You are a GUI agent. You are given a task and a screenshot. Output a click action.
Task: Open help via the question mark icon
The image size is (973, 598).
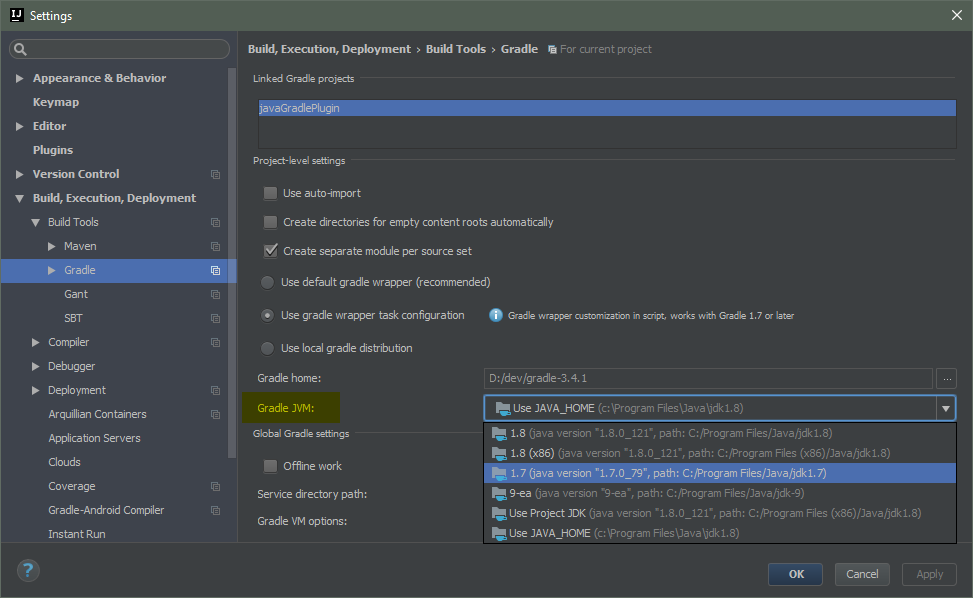click(x=28, y=571)
